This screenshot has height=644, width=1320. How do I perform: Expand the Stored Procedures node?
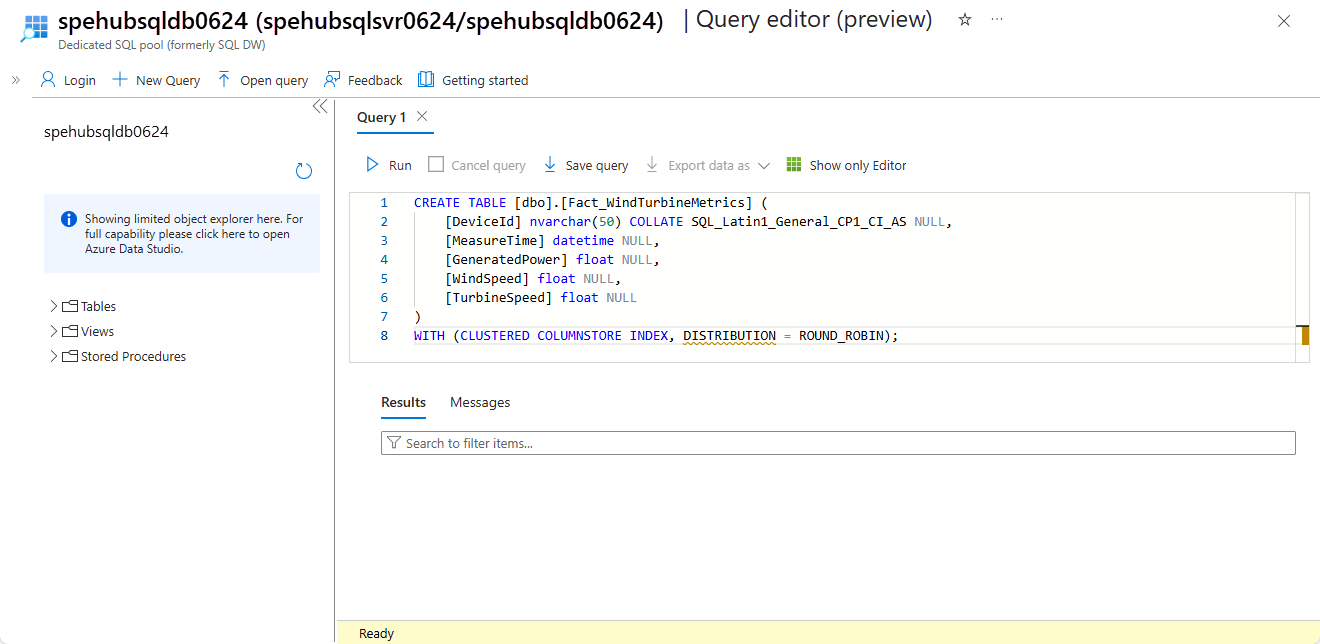click(x=53, y=355)
